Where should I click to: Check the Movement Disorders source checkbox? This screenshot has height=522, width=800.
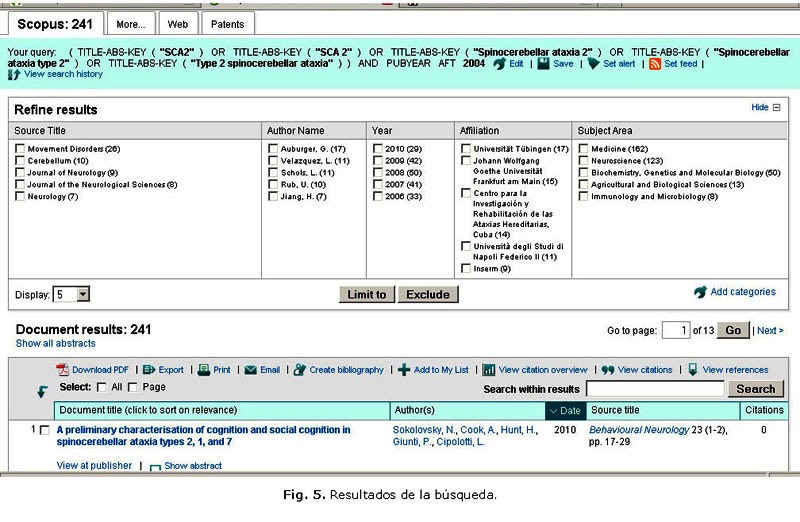click(x=20, y=149)
